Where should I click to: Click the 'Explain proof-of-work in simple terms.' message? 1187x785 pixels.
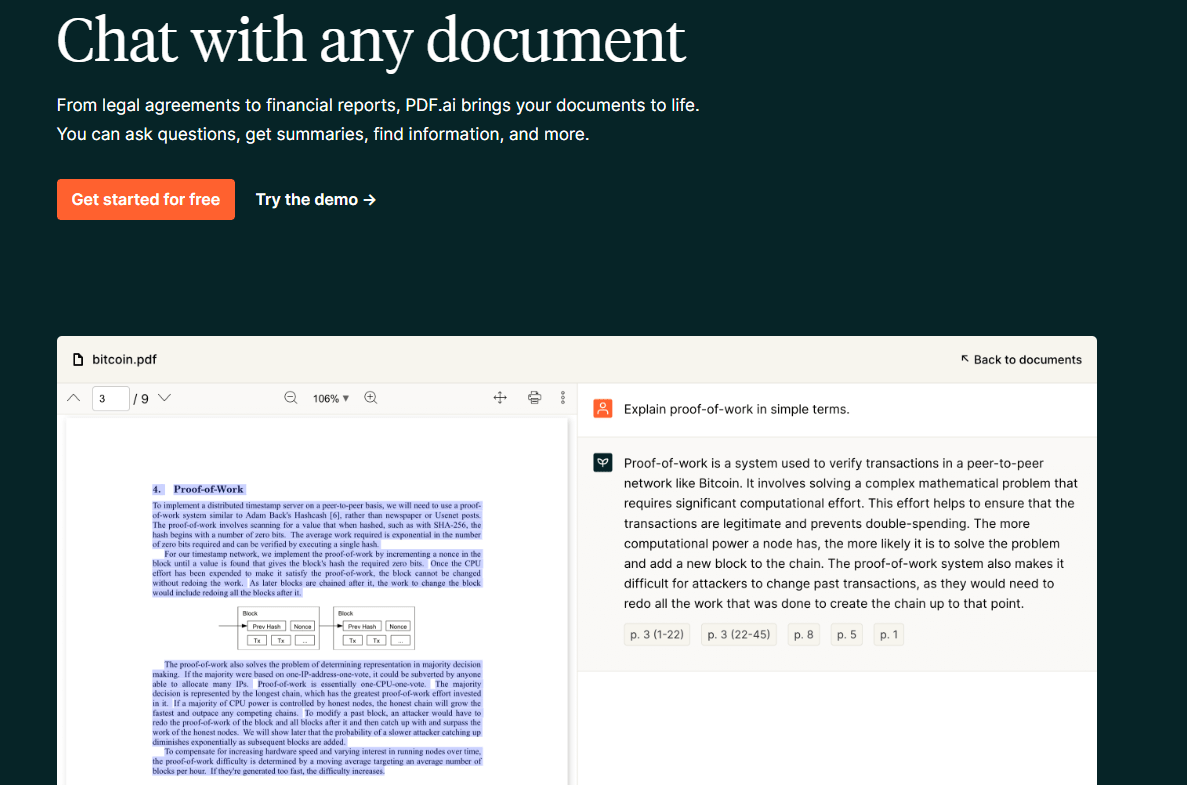click(737, 409)
